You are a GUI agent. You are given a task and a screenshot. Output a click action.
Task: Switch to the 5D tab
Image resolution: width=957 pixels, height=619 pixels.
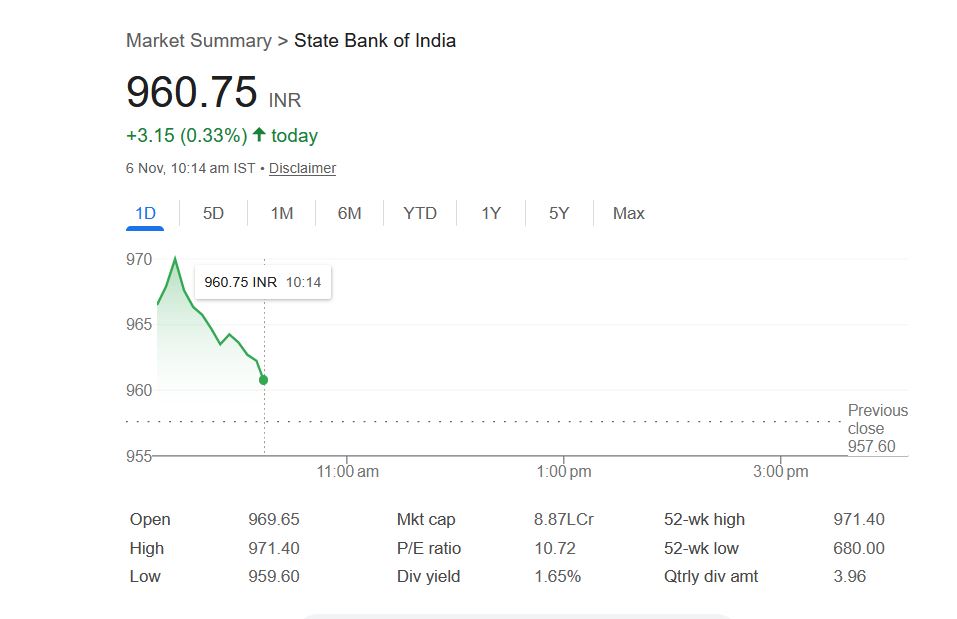(x=213, y=213)
